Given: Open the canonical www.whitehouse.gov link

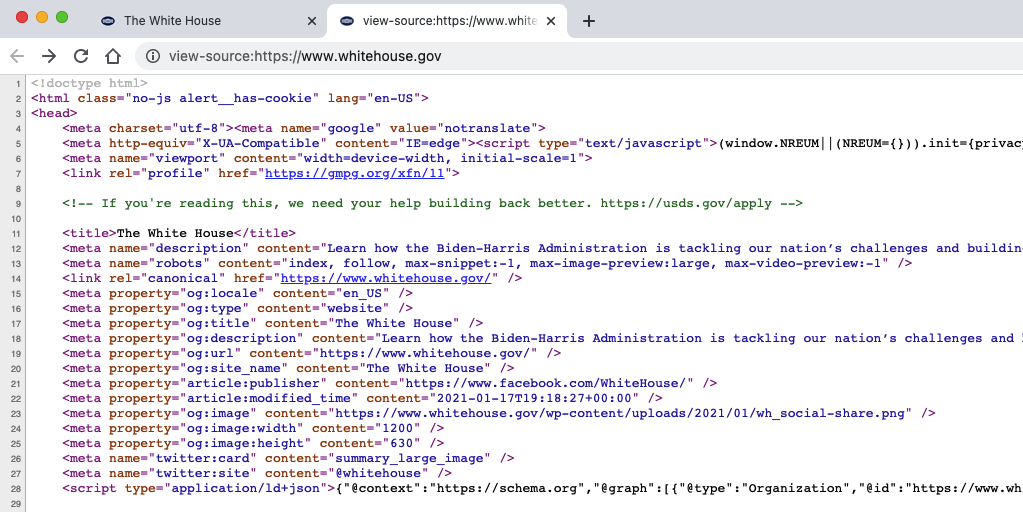Looking at the screenshot, I should pos(387,278).
